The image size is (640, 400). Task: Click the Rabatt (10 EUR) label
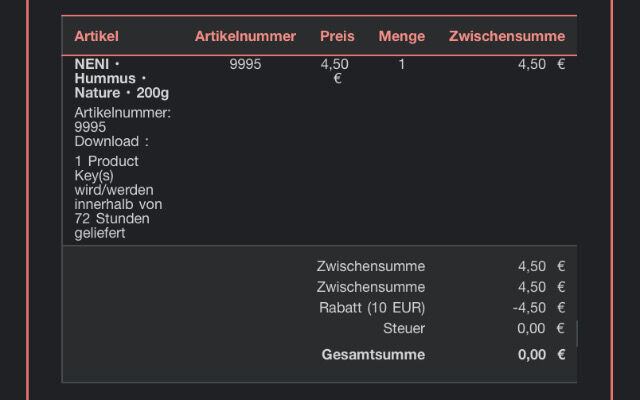372,308
